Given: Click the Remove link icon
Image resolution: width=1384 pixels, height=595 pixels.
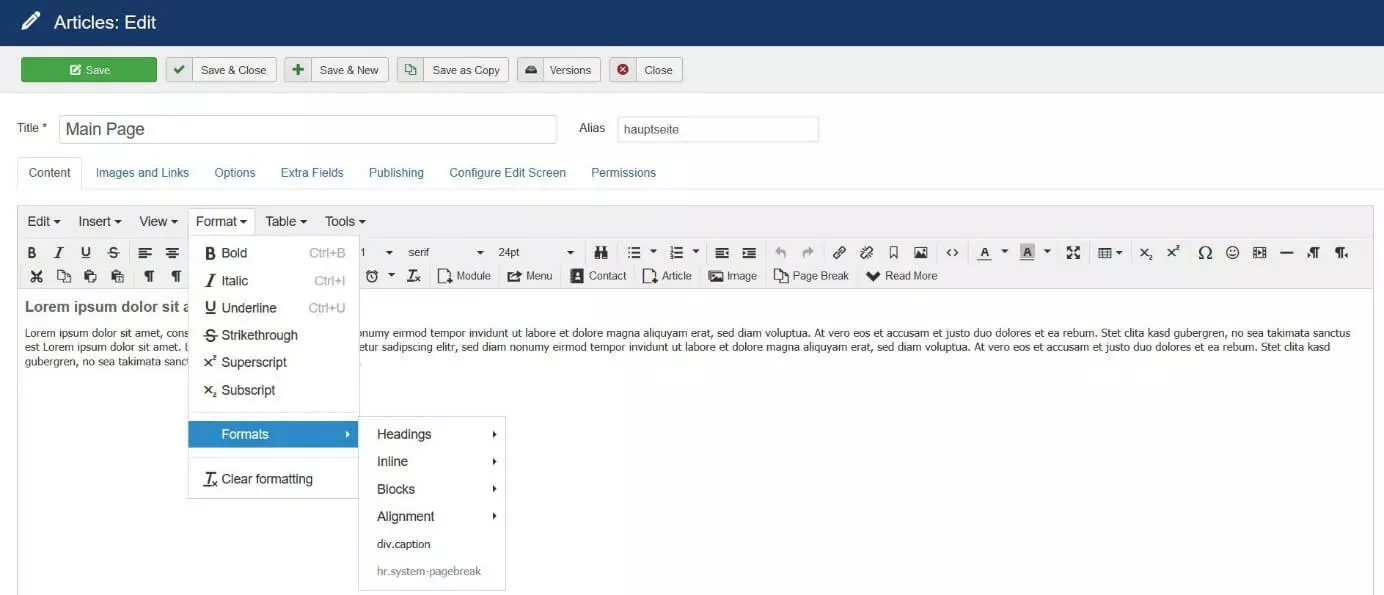Looking at the screenshot, I should [x=867, y=253].
